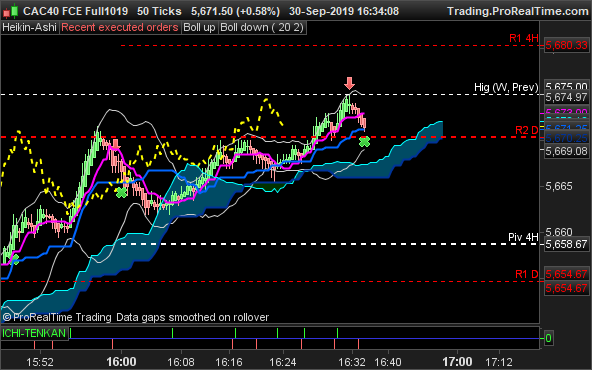Image resolution: width=592 pixels, height=370 pixels.
Task: Select the Piv 4H pivot label
Action: 523,237
